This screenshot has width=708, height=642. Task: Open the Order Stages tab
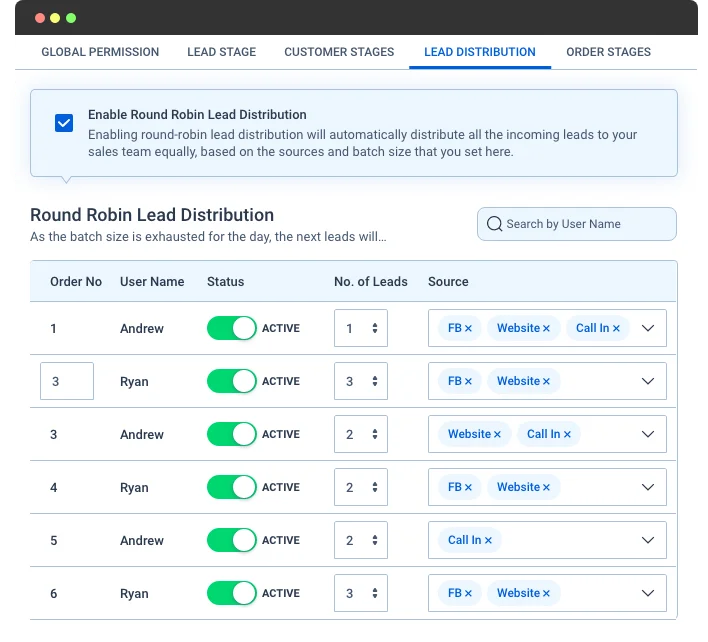[608, 52]
